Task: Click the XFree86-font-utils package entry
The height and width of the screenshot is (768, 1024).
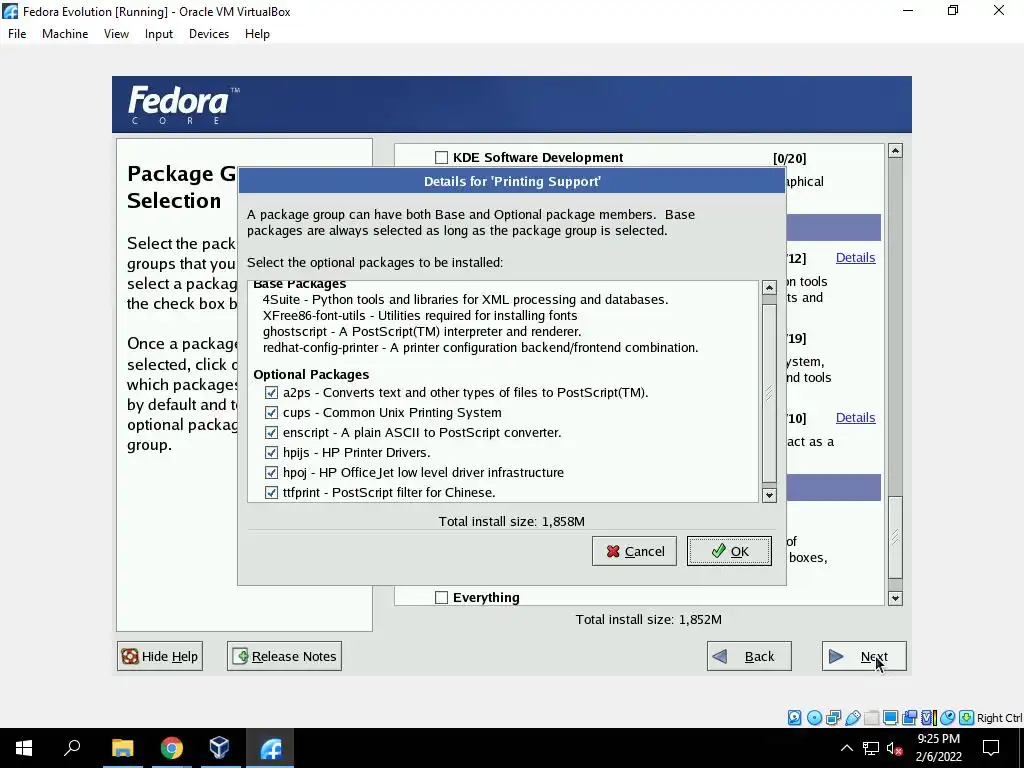Action: click(420, 315)
